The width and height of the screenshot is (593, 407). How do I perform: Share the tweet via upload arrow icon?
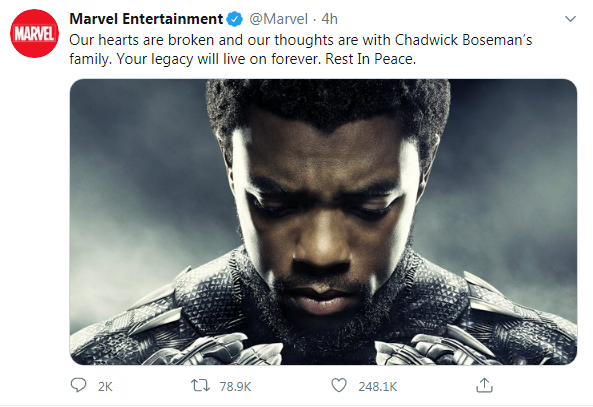pyautogui.click(x=484, y=385)
